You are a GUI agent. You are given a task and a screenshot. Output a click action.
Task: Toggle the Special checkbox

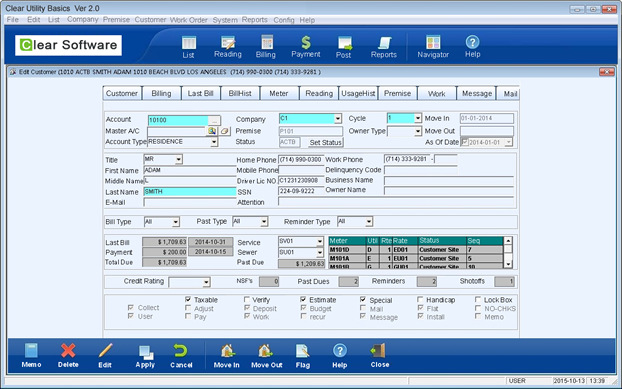pos(363,299)
